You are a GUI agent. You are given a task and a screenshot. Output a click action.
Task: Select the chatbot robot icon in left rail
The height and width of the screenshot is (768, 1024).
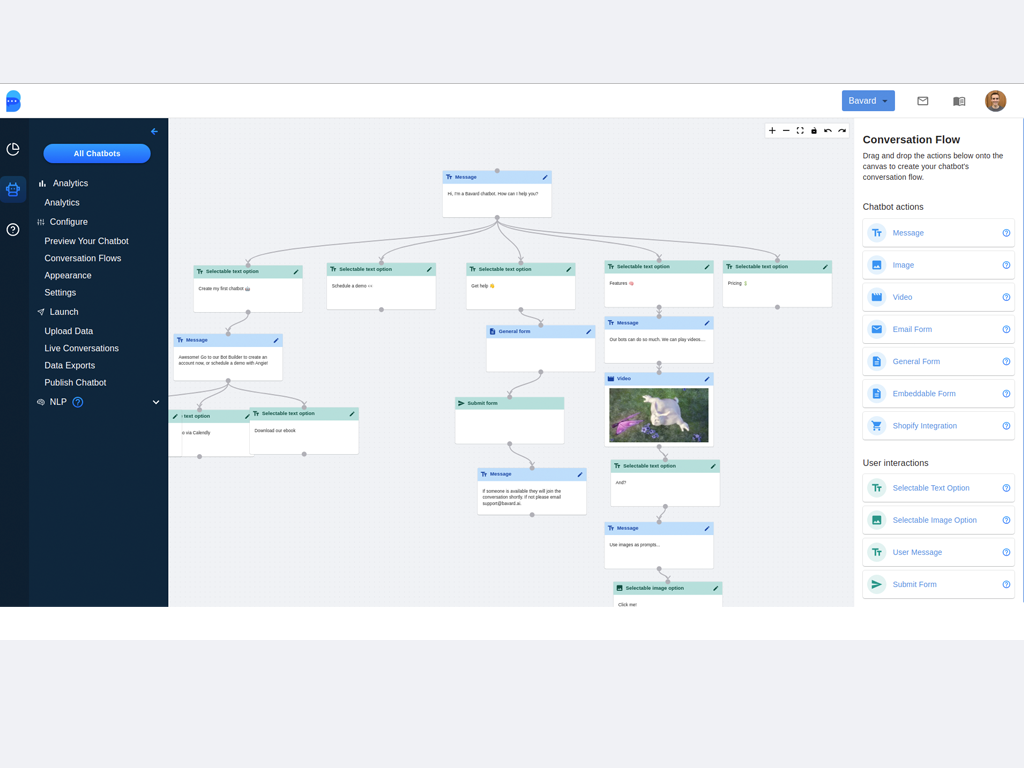point(13,189)
